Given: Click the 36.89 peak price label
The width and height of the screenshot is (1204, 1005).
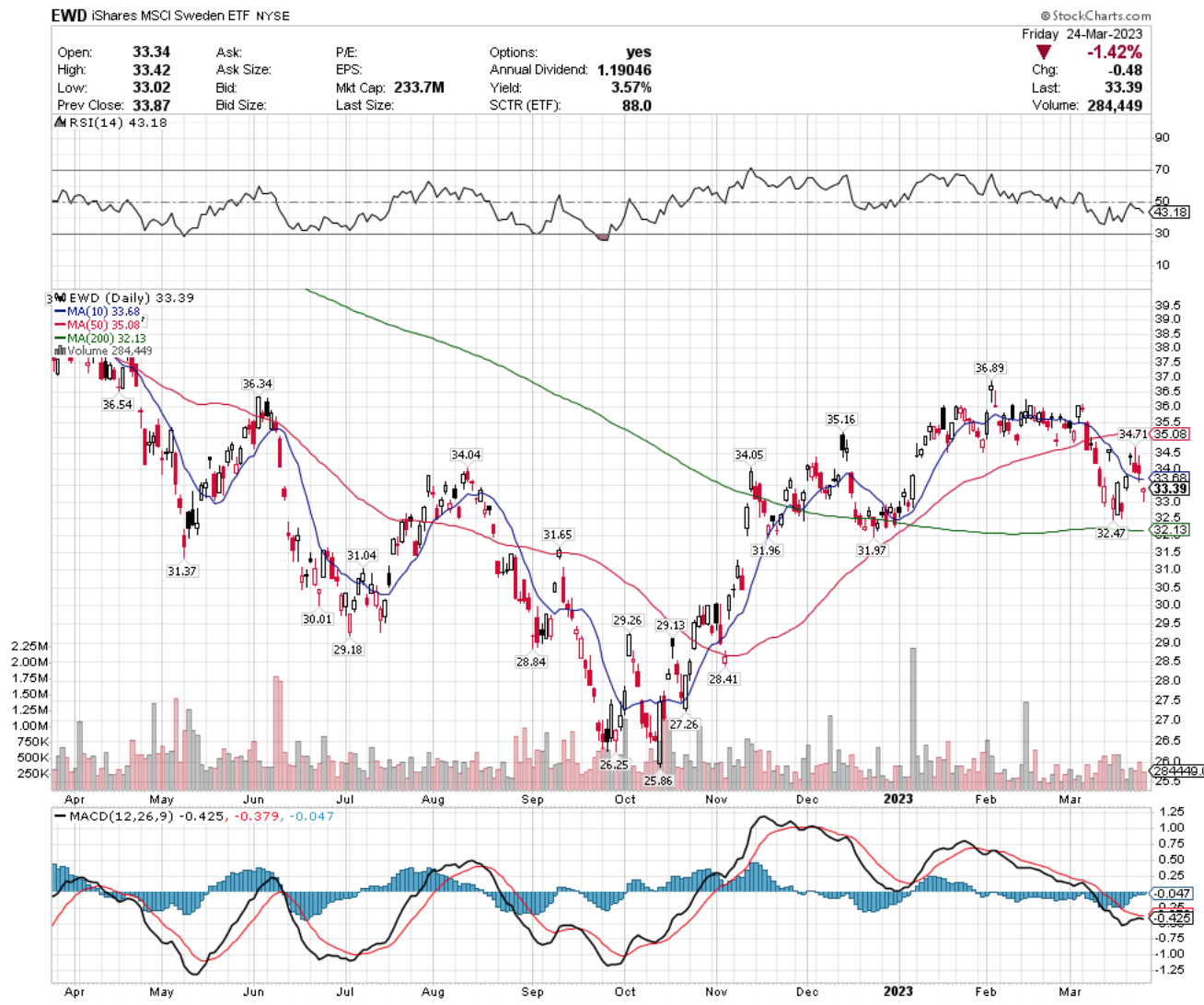Looking at the screenshot, I should (990, 368).
